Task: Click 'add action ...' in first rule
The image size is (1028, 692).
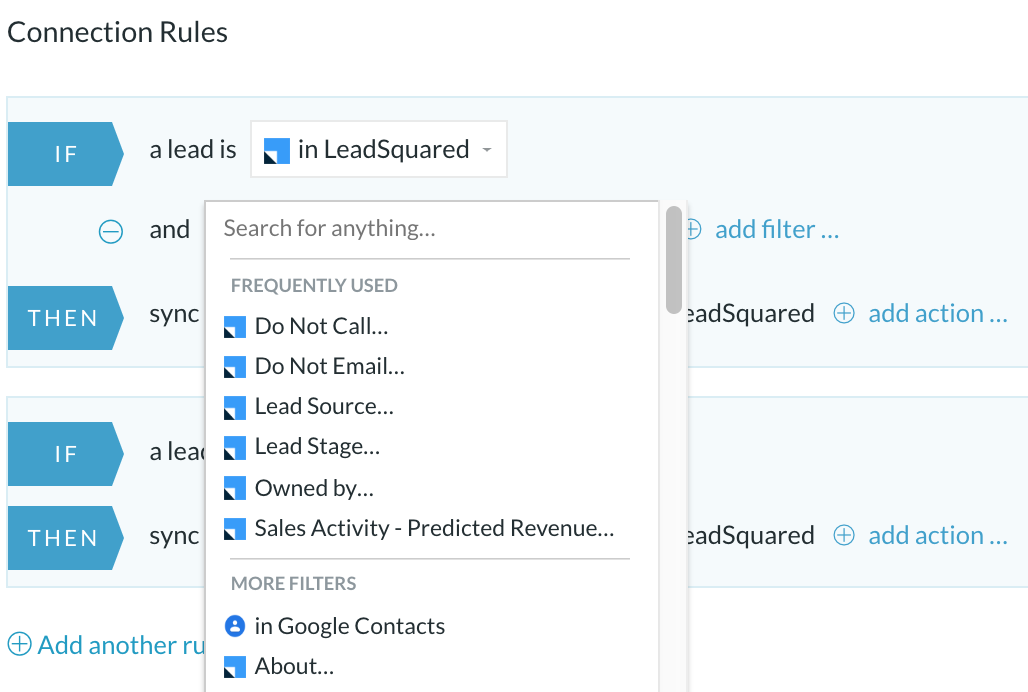Action: point(938,314)
